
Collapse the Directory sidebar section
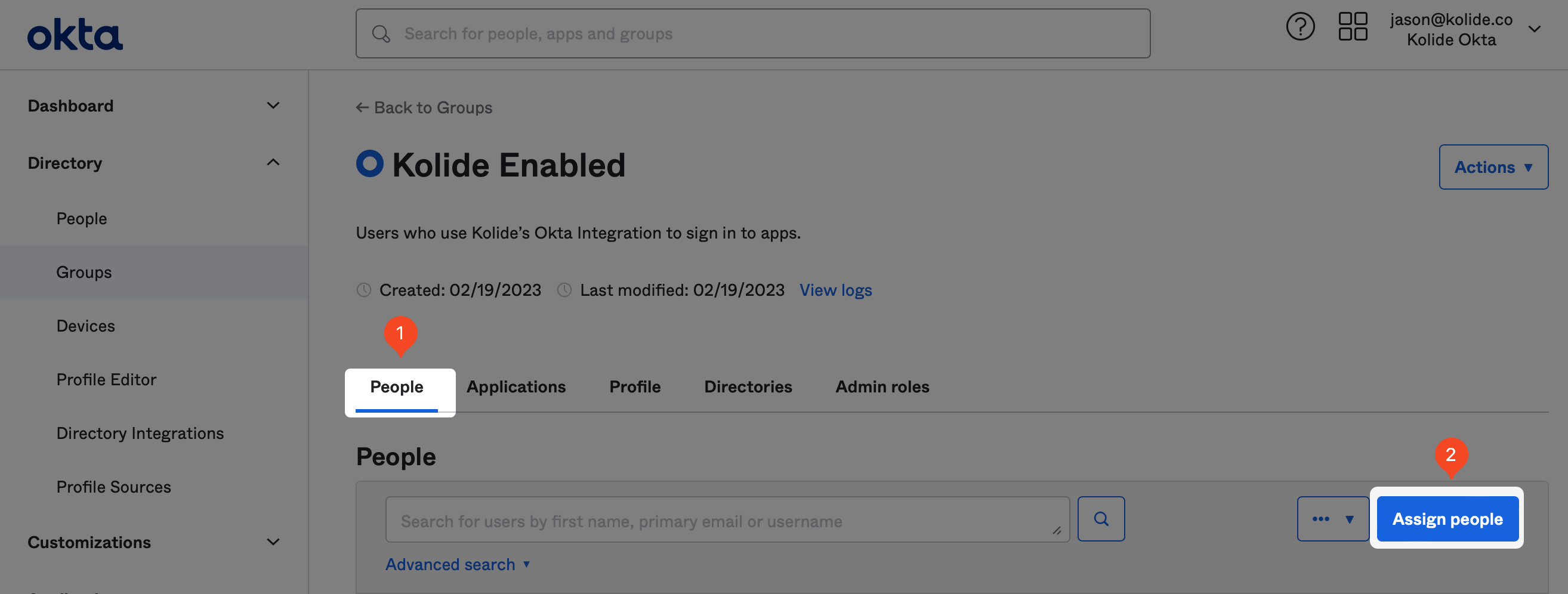point(153,162)
